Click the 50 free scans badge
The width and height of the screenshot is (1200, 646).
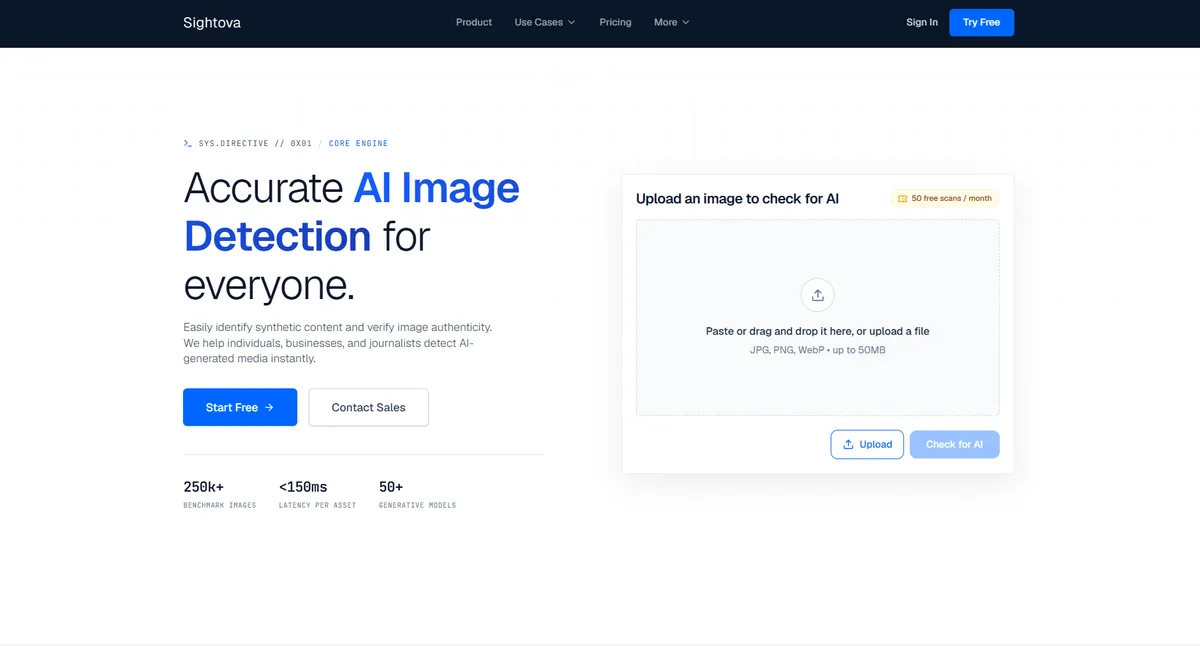click(x=945, y=198)
